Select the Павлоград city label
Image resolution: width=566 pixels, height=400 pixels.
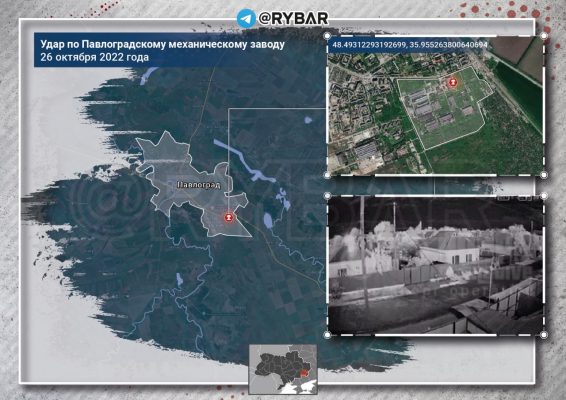pos(199,185)
